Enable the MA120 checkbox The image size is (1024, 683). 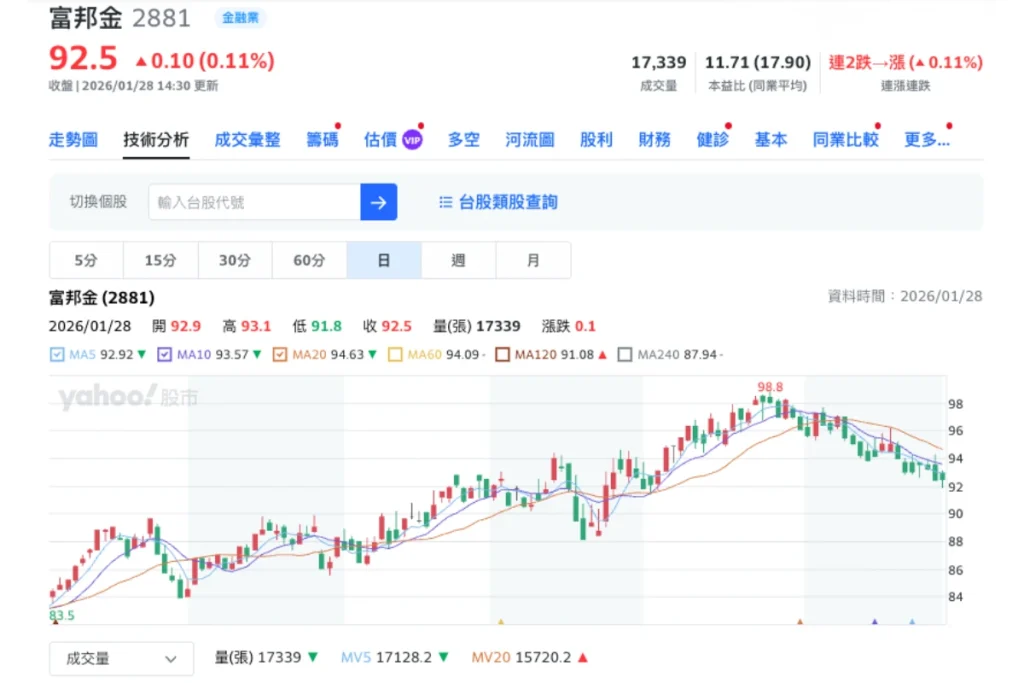click(x=502, y=355)
